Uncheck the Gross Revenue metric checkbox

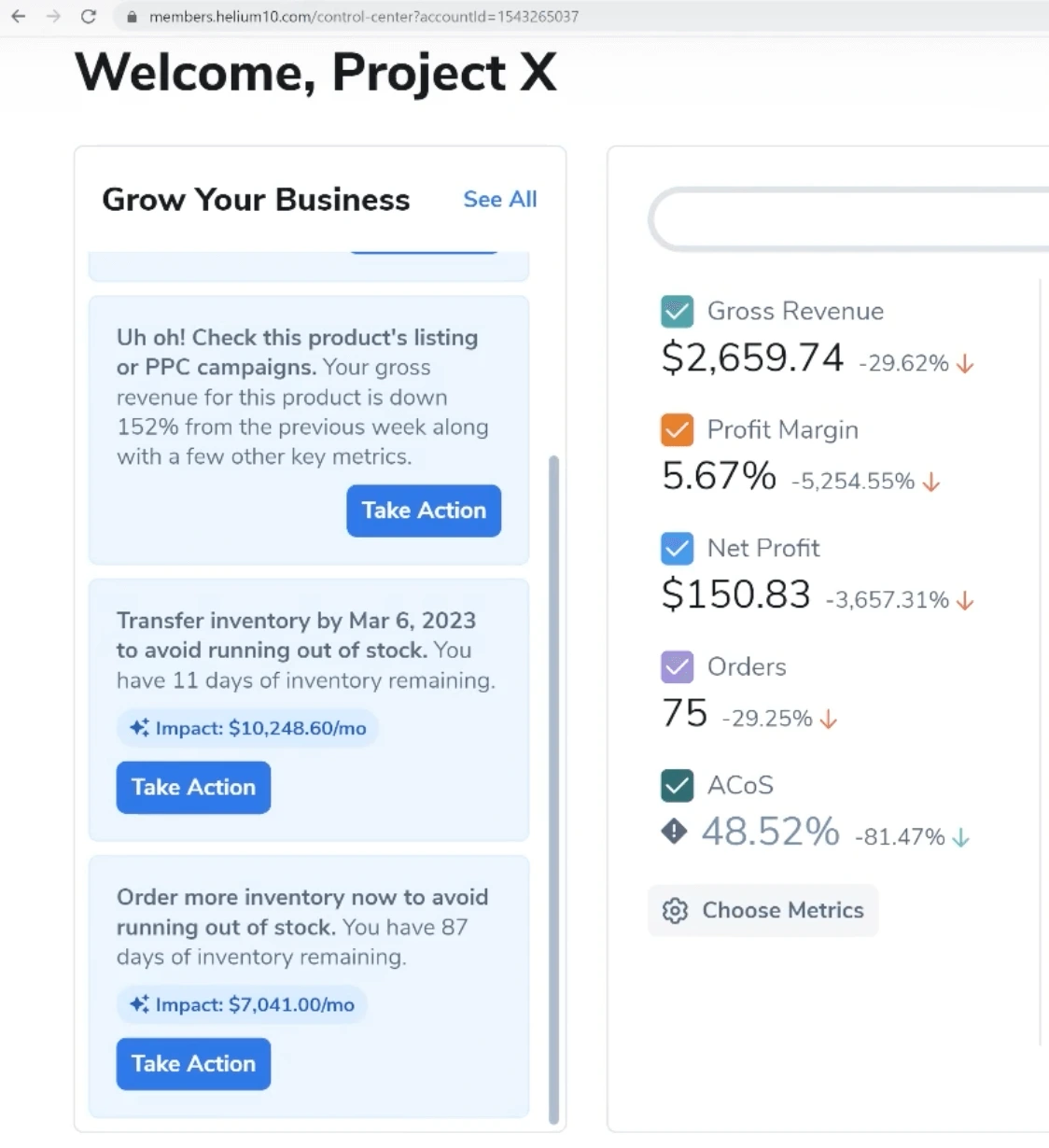(676, 311)
